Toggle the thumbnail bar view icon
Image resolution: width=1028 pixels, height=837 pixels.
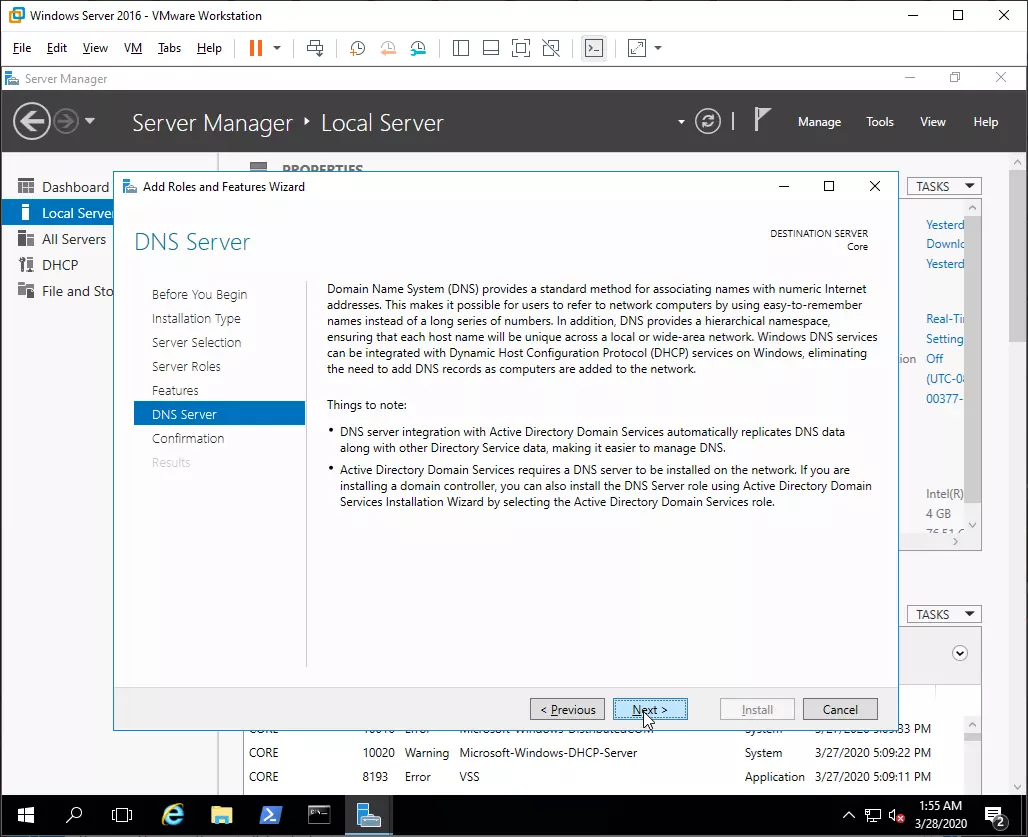coord(491,48)
